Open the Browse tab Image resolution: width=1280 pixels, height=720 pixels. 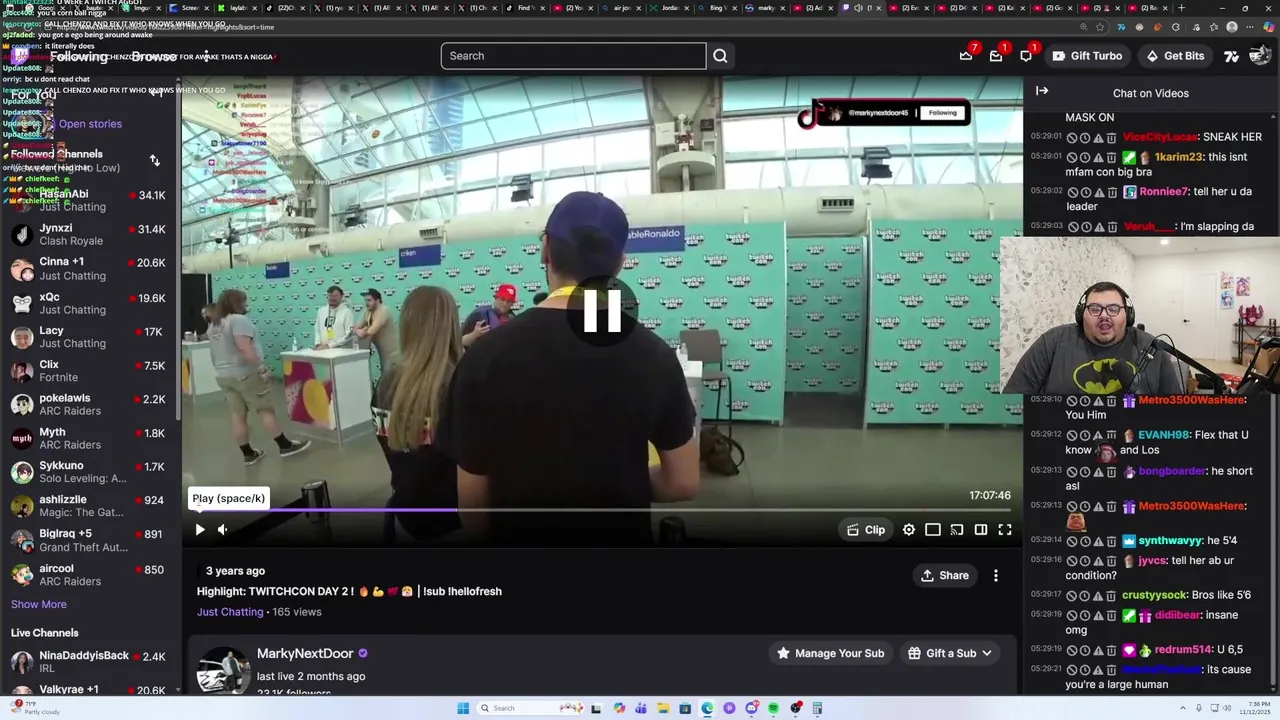[154, 57]
